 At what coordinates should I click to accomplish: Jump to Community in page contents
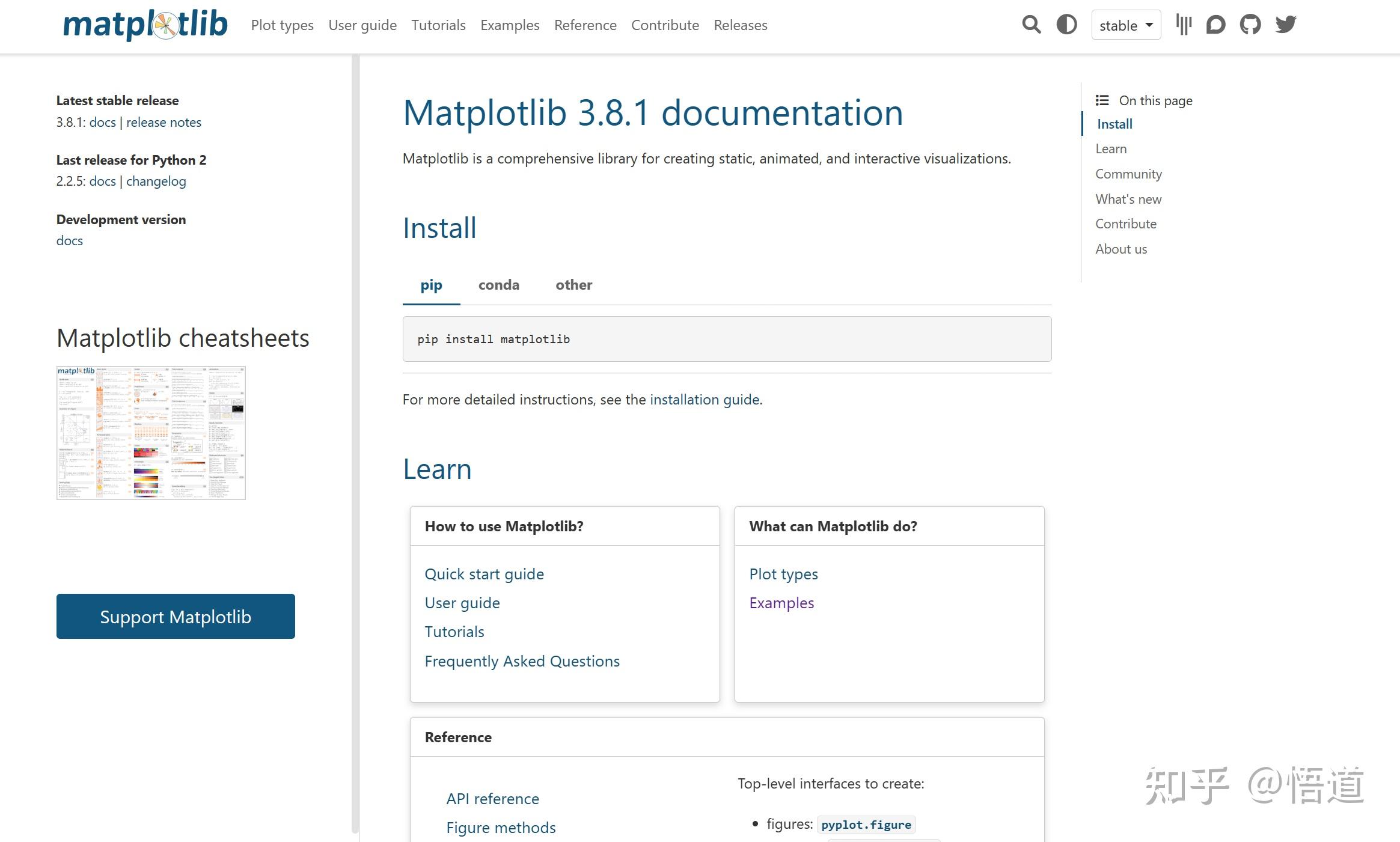[1128, 174]
